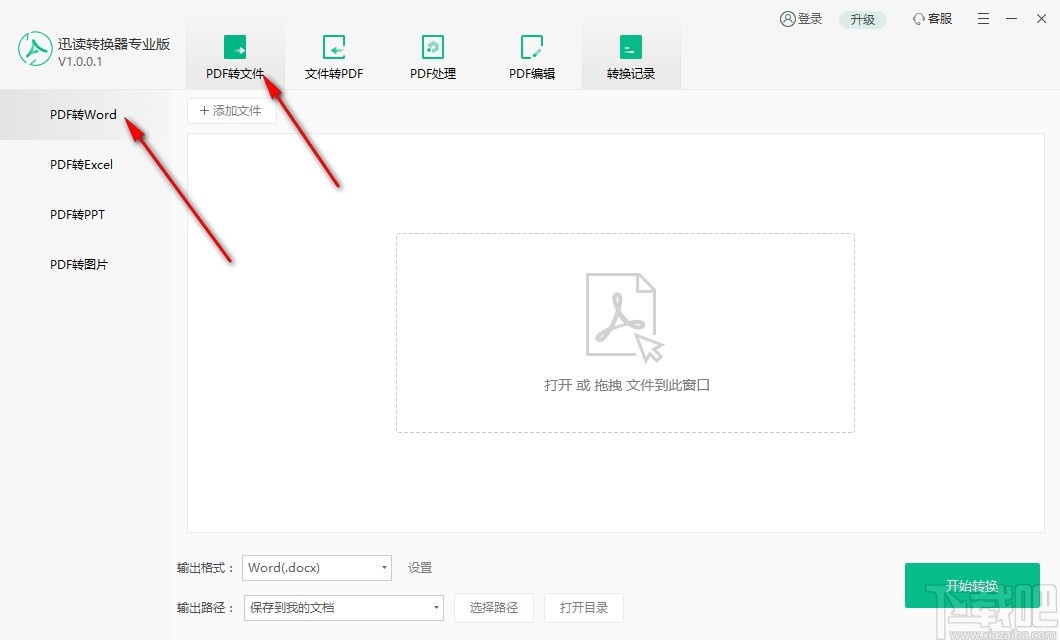
Task: Click the 迅读转换器 app logo
Action: click(36, 49)
